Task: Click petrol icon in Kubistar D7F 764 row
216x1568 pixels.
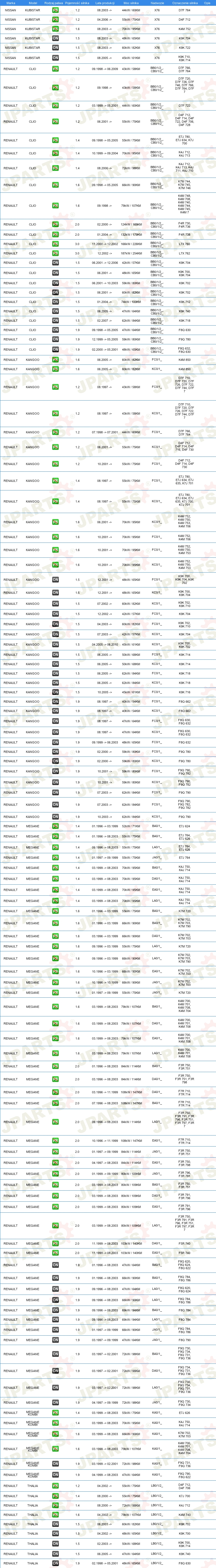Action: click(x=56, y=10)
